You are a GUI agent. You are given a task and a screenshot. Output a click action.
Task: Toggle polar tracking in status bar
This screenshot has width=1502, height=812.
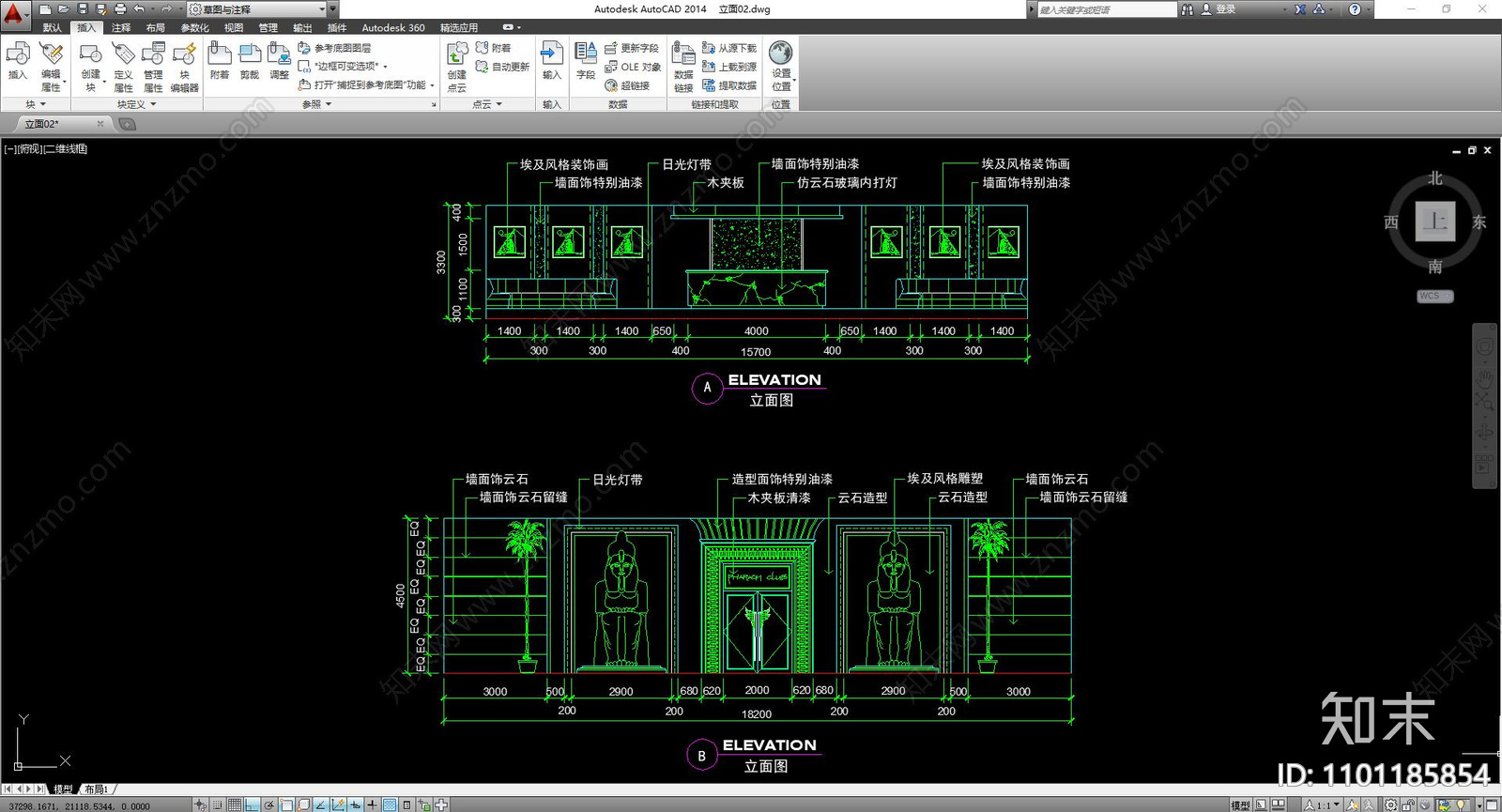coord(269,804)
